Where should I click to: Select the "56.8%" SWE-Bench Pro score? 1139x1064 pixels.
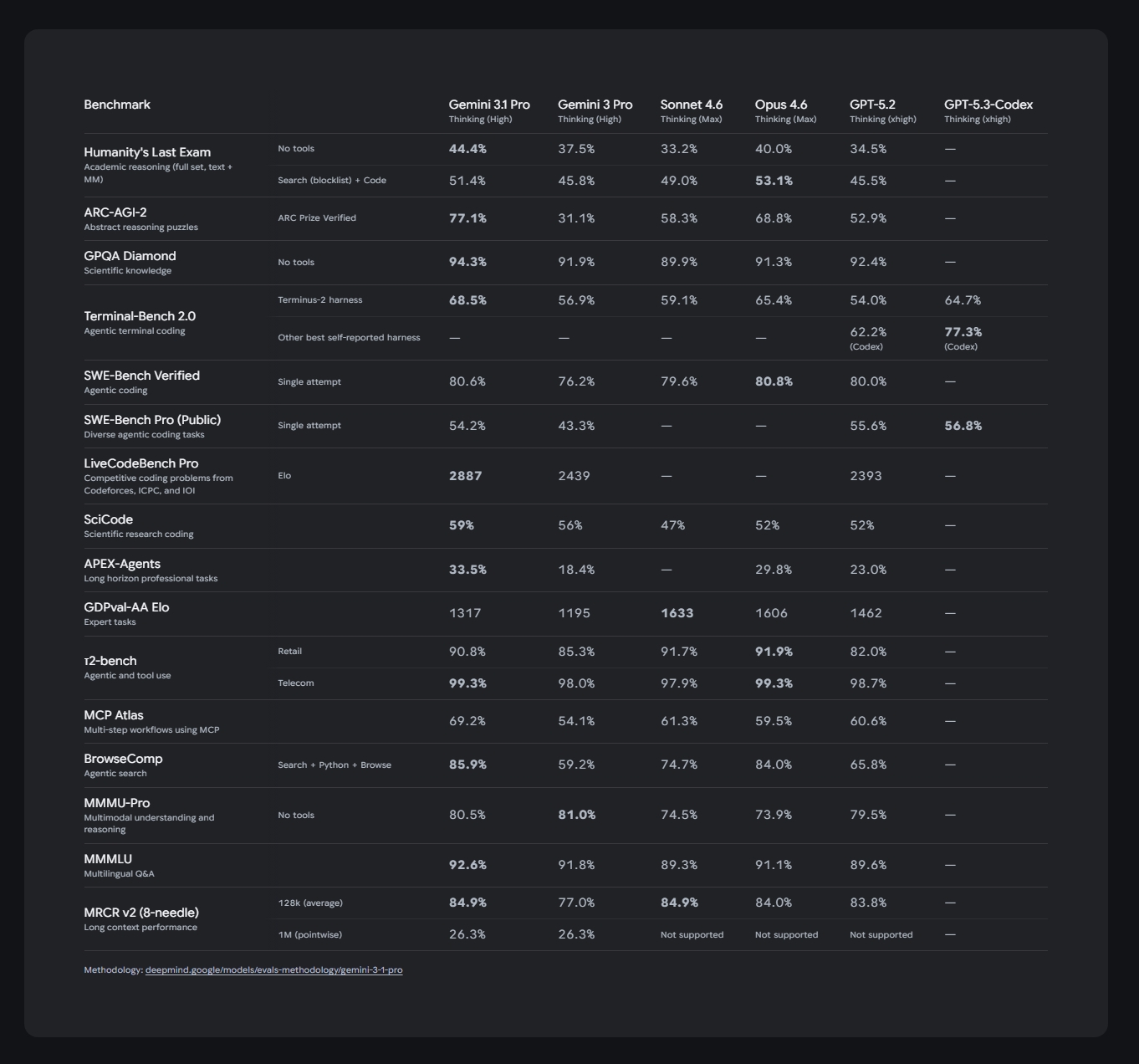[963, 426]
